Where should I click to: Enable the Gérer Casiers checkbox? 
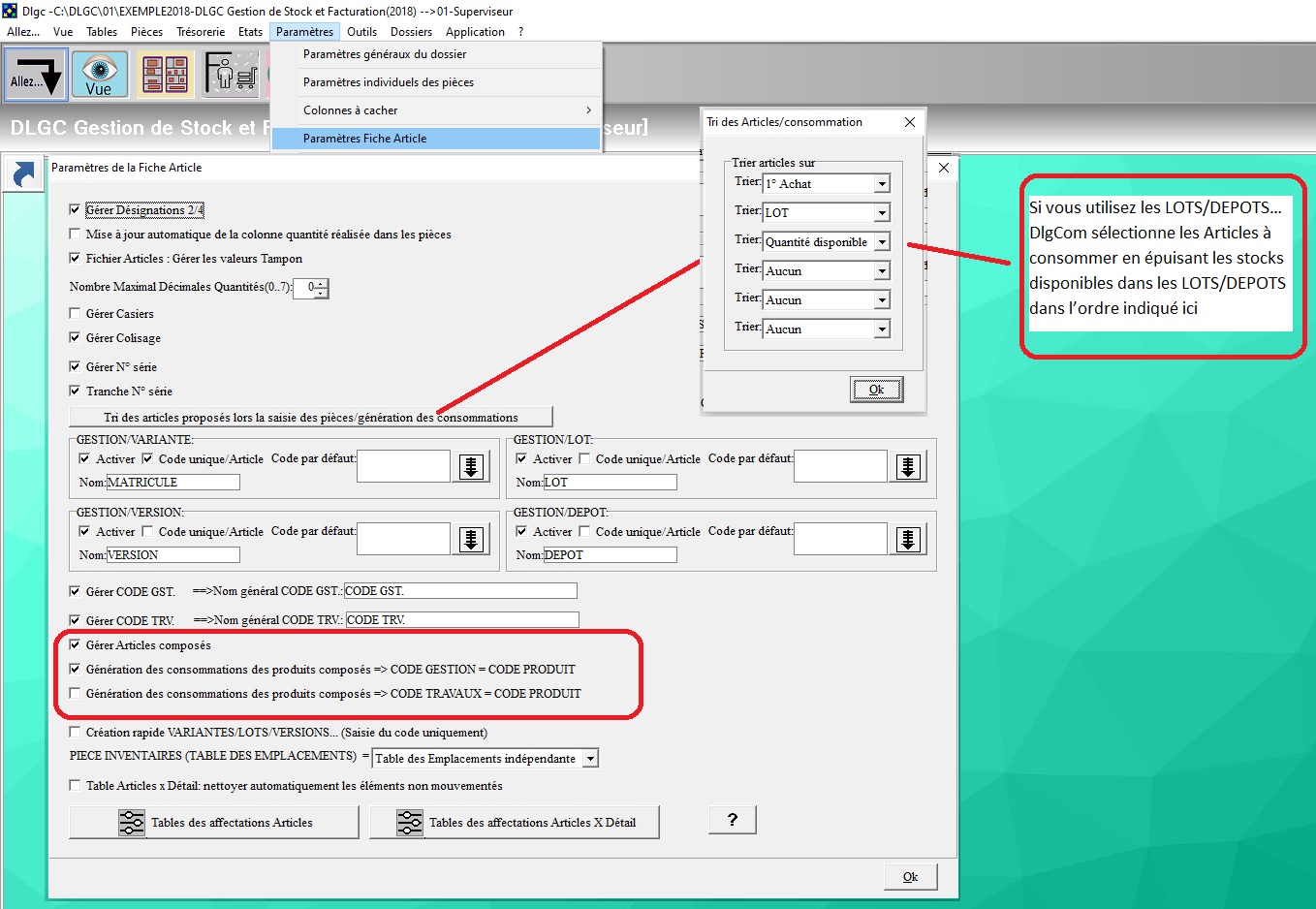click(75, 313)
